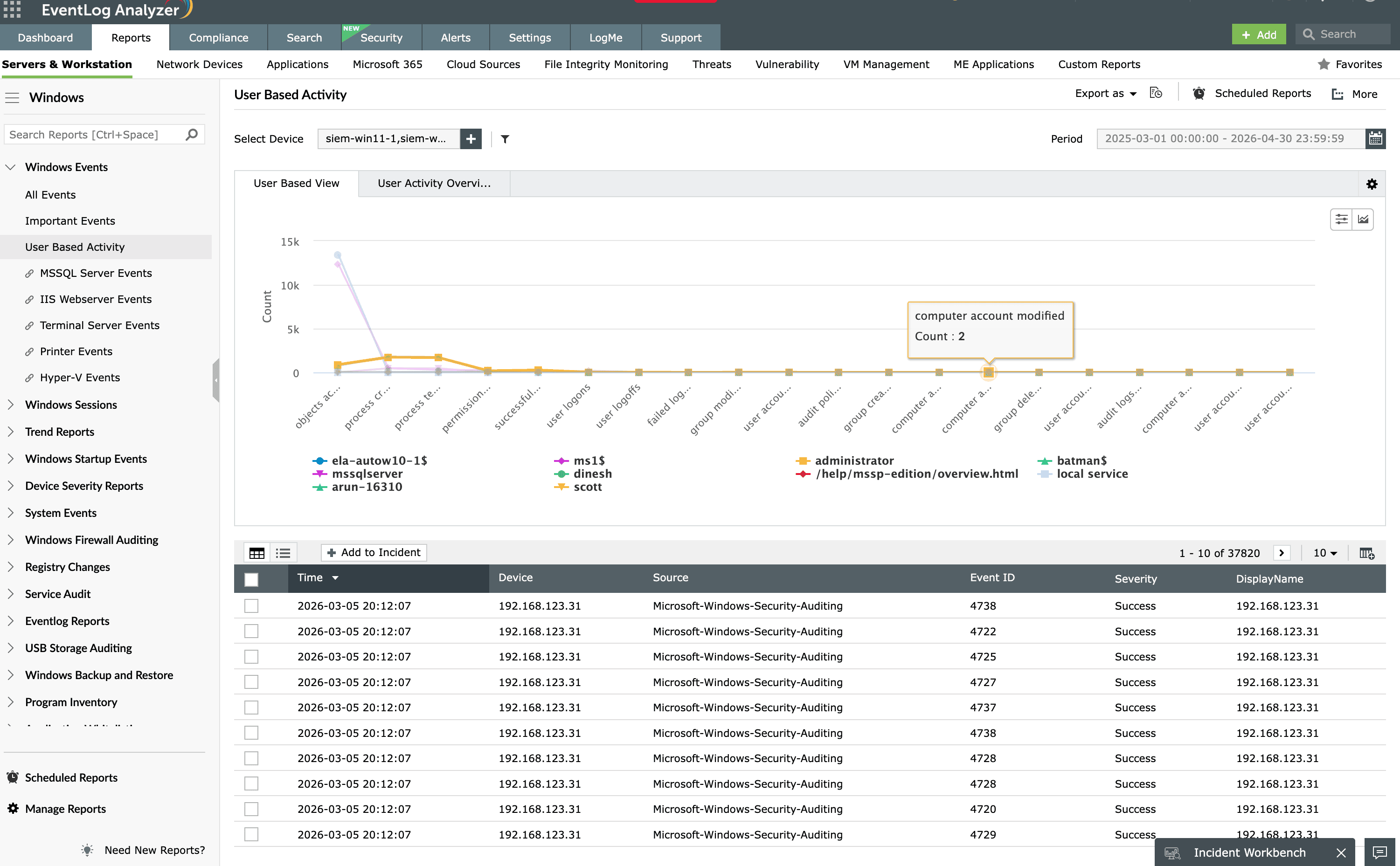Open the Period calendar picker icon

coord(1375,138)
